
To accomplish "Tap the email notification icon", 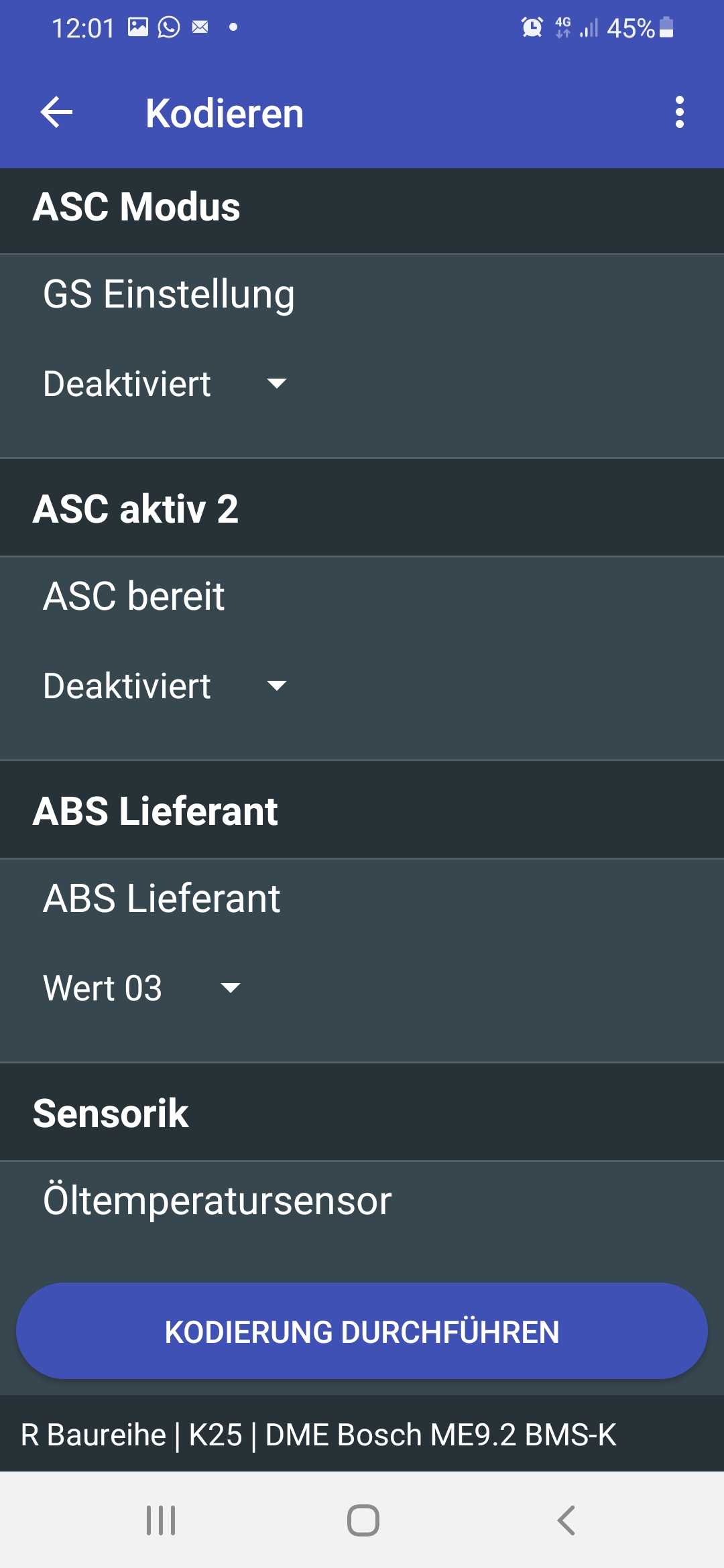I will coord(200,27).
